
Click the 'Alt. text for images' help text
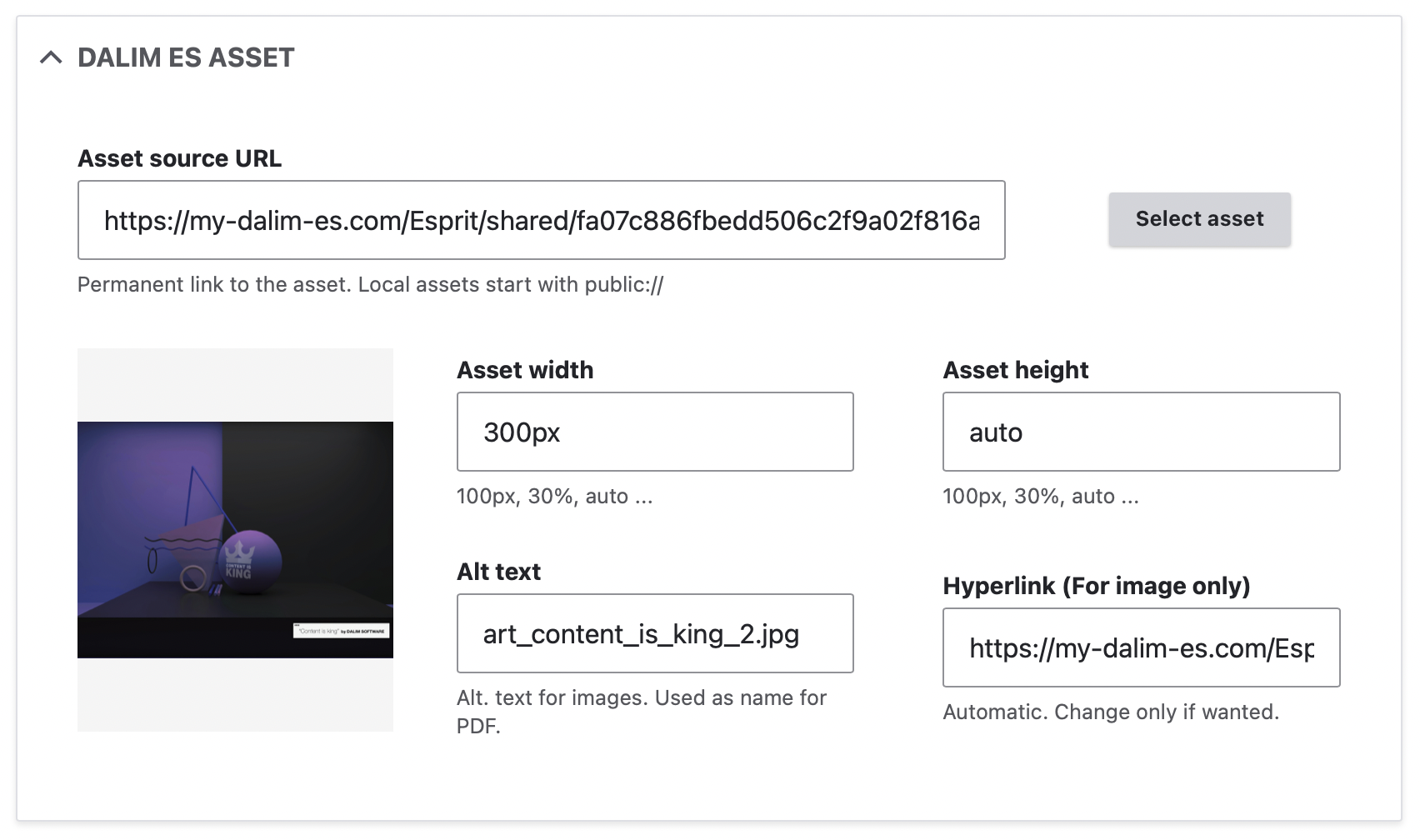point(642,712)
